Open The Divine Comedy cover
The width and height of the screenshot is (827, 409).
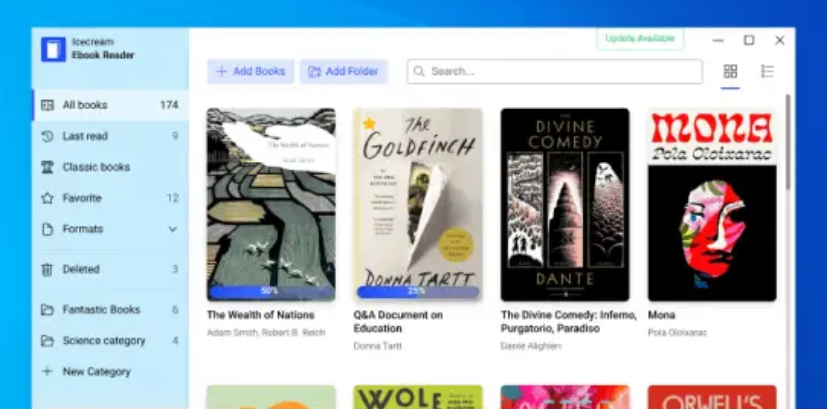pos(565,204)
